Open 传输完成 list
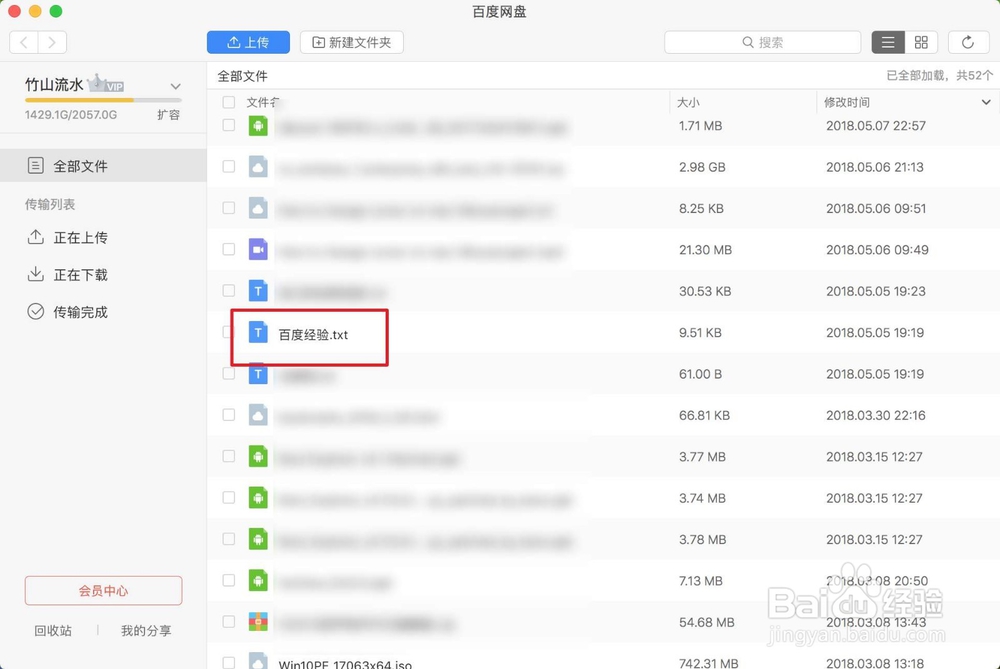The width and height of the screenshot is (1000, 669). (80, 312)
